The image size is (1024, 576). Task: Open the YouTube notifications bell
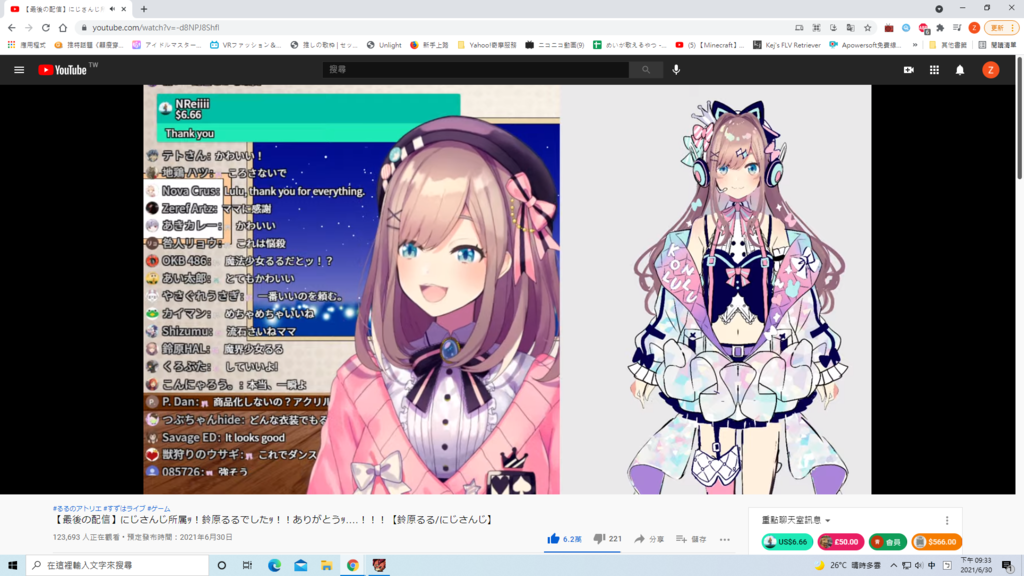point(960,70)
